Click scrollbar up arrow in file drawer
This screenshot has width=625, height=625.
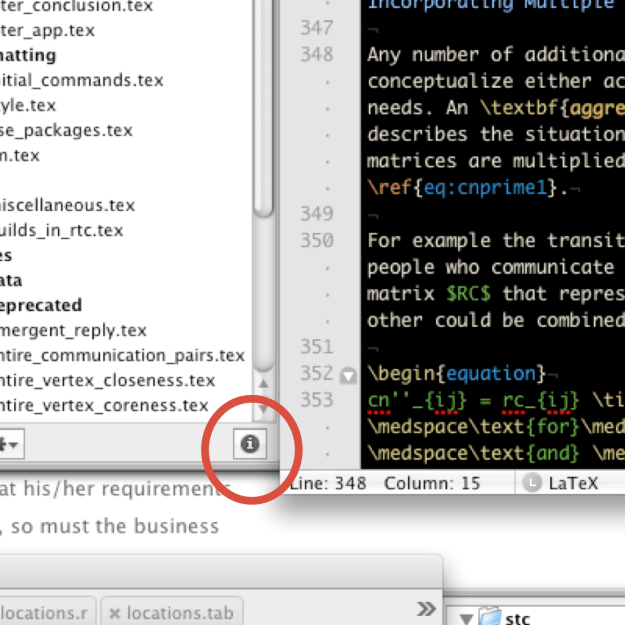coord(263,383)
